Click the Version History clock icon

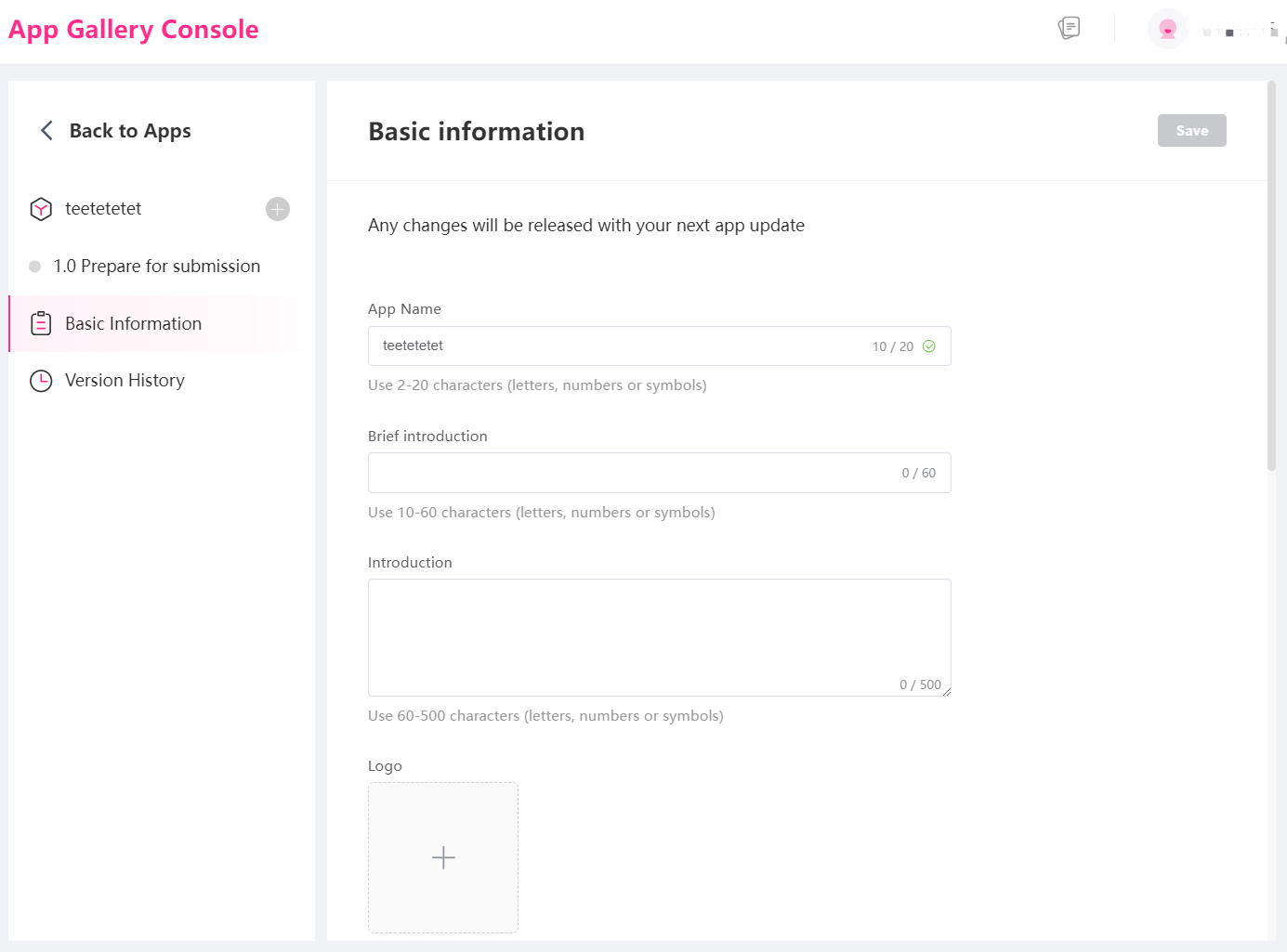point(41,381)
